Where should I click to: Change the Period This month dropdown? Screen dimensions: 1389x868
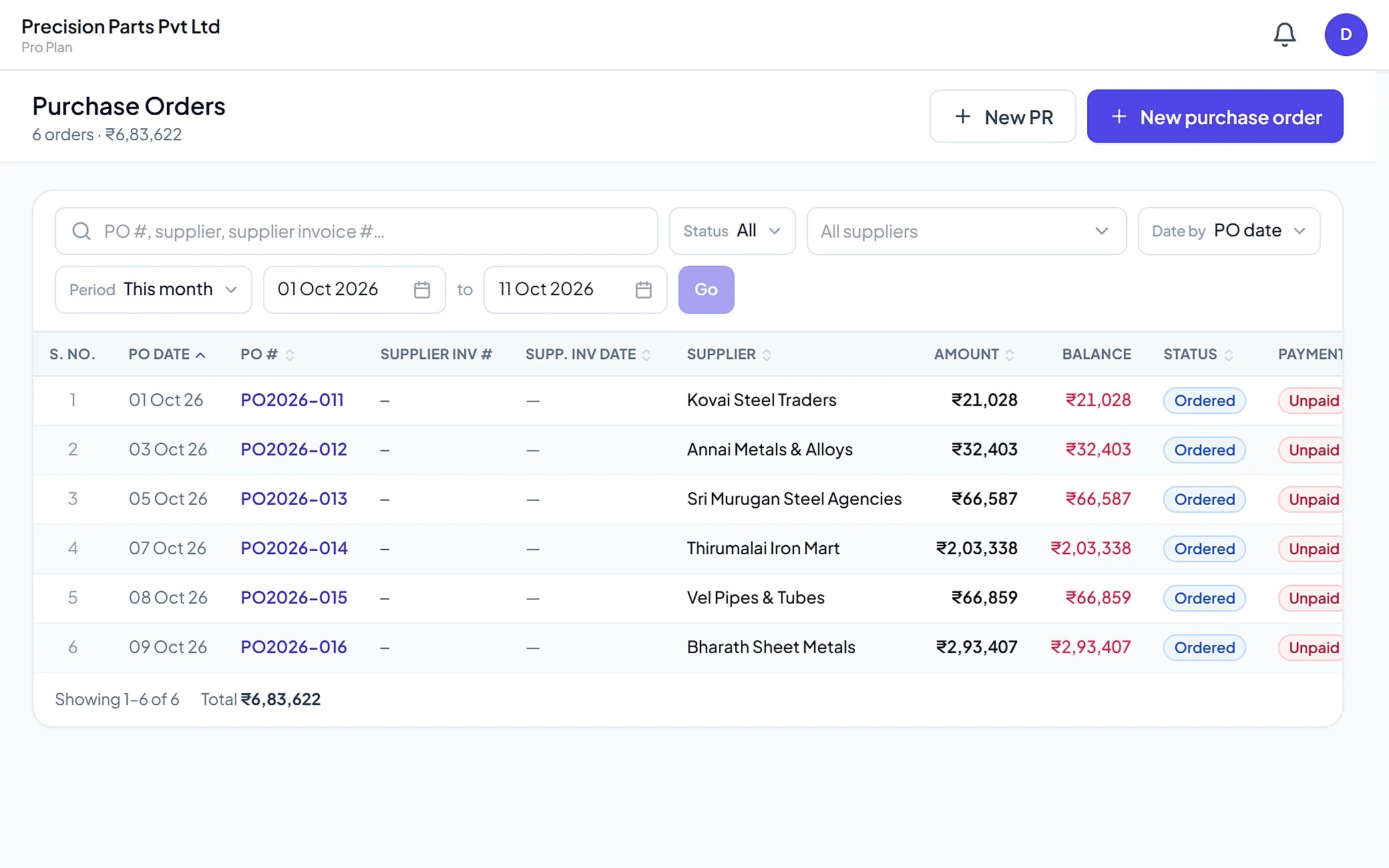point(154,290)
